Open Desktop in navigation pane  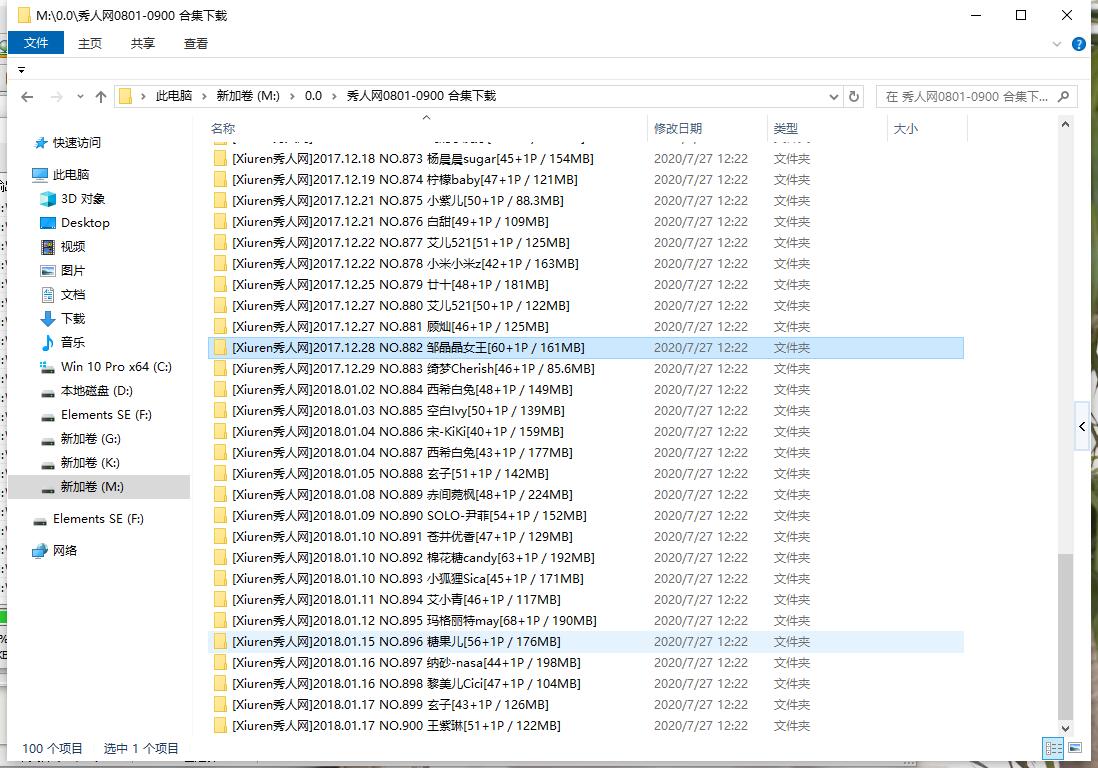click(x=76, y=223)
